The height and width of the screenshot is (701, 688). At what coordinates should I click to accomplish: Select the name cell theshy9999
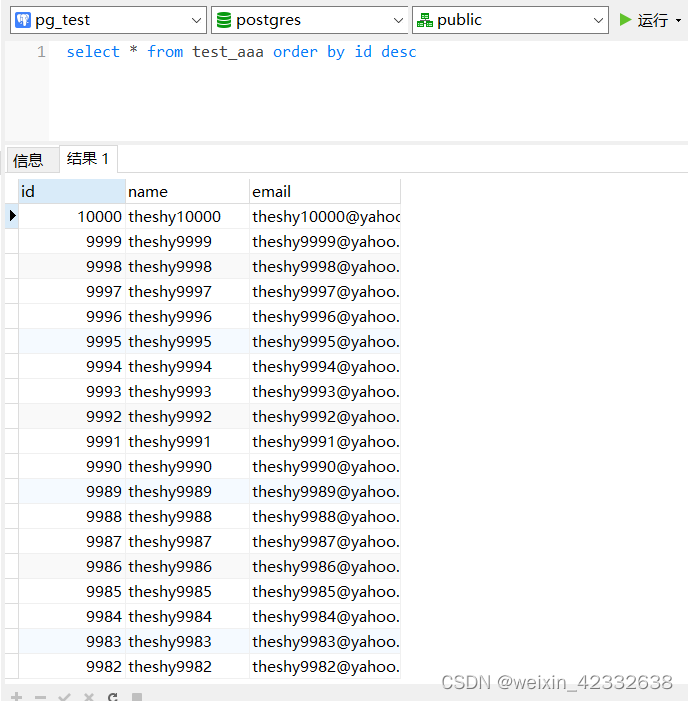click(x=187, y=241)
